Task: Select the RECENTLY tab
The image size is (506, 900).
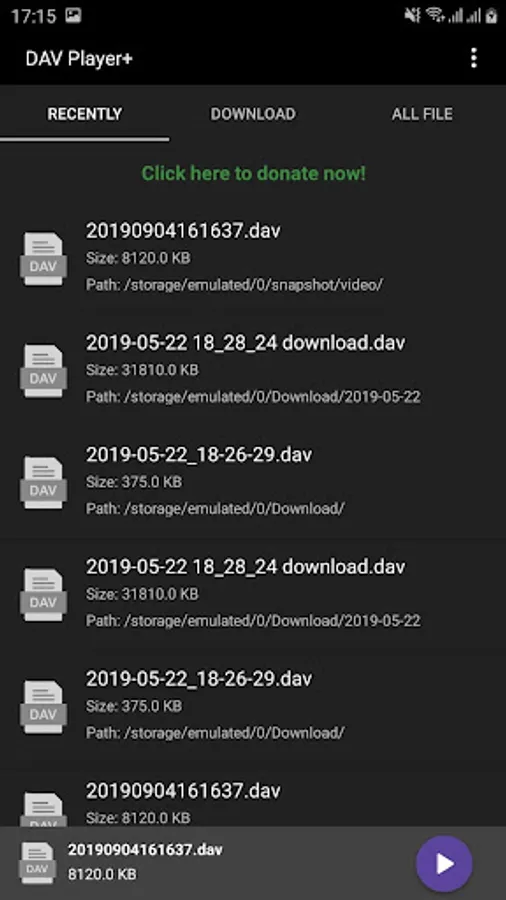Action: pos(84,114)
